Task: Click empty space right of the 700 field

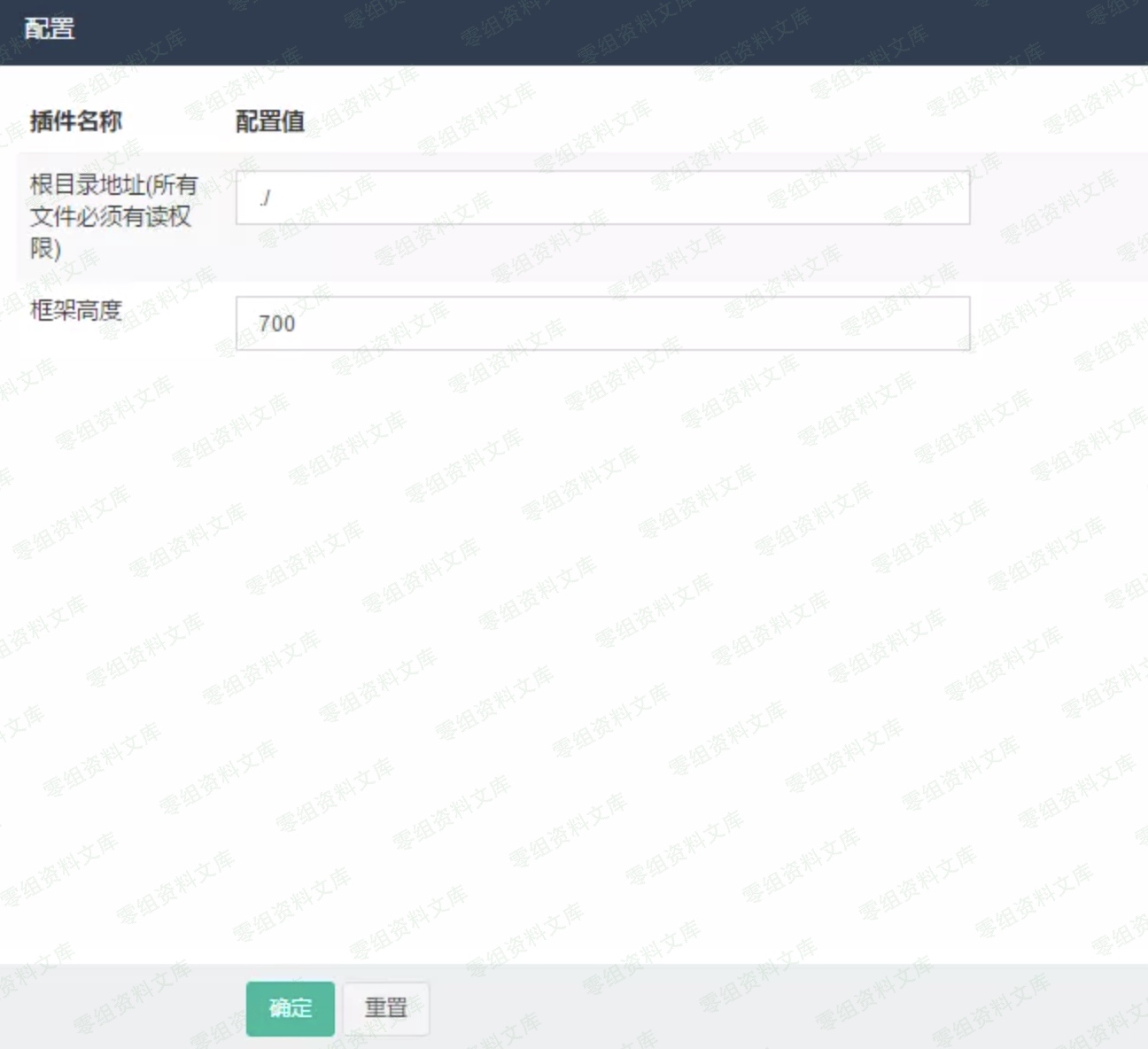Action: [1054, 323]
